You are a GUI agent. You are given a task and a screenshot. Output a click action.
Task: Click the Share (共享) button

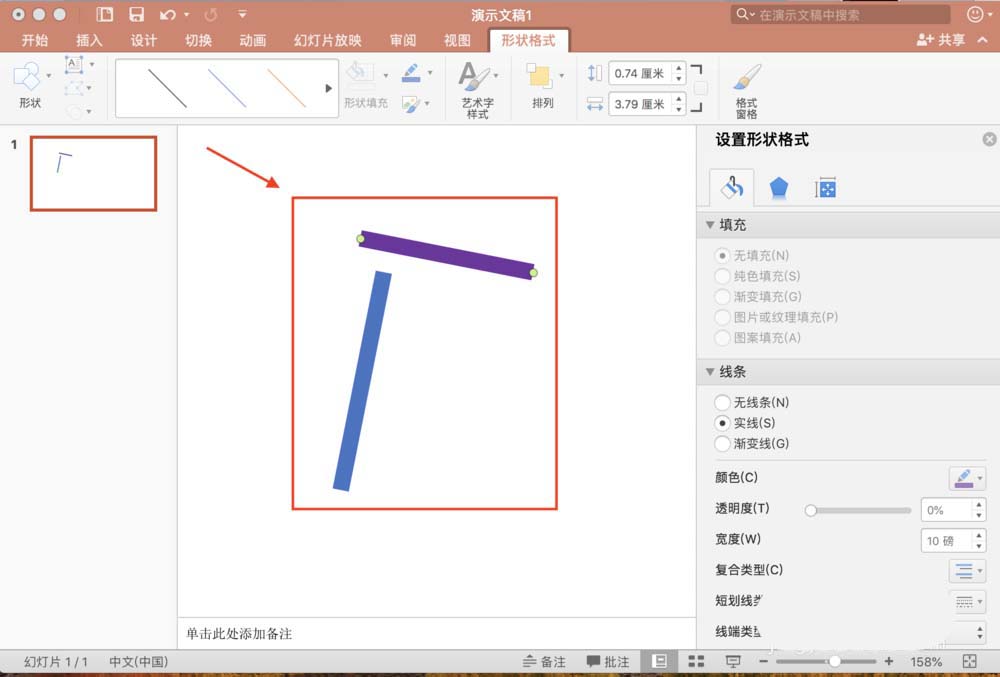point(941,40)
